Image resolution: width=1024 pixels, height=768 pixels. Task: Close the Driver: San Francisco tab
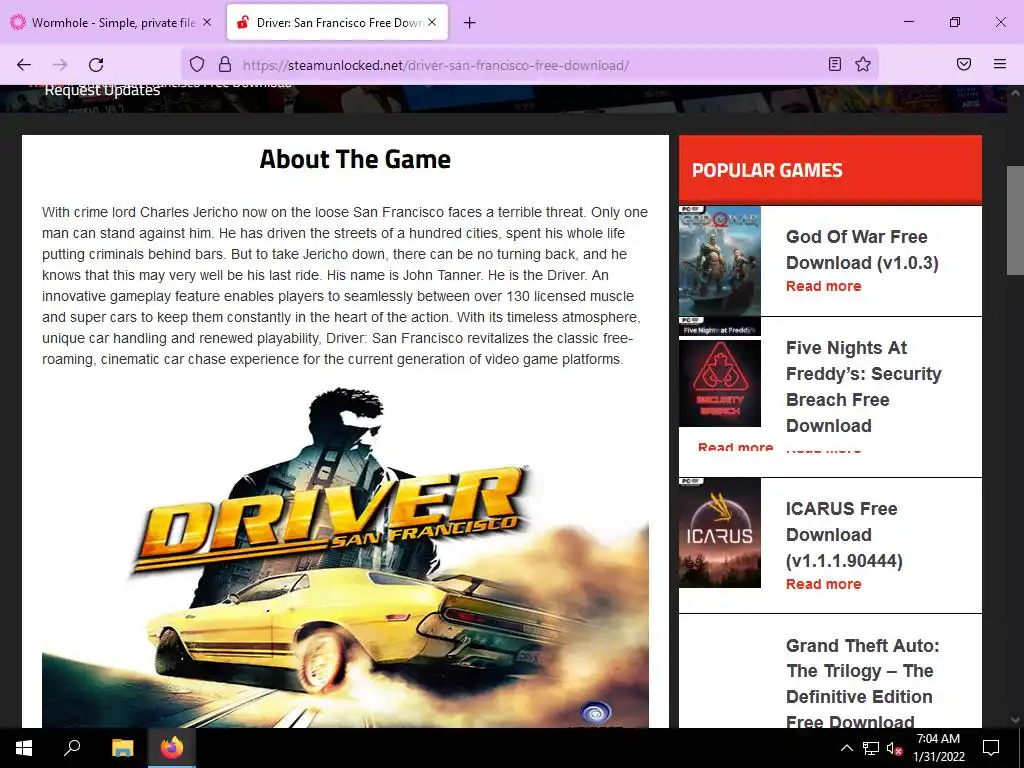432,22
